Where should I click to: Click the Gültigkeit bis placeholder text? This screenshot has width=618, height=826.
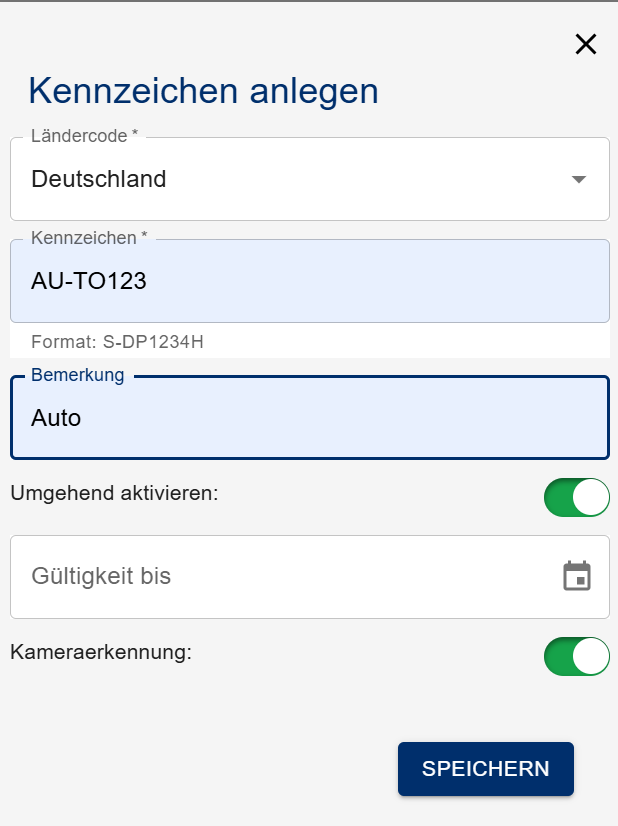(x=101, y=576)
